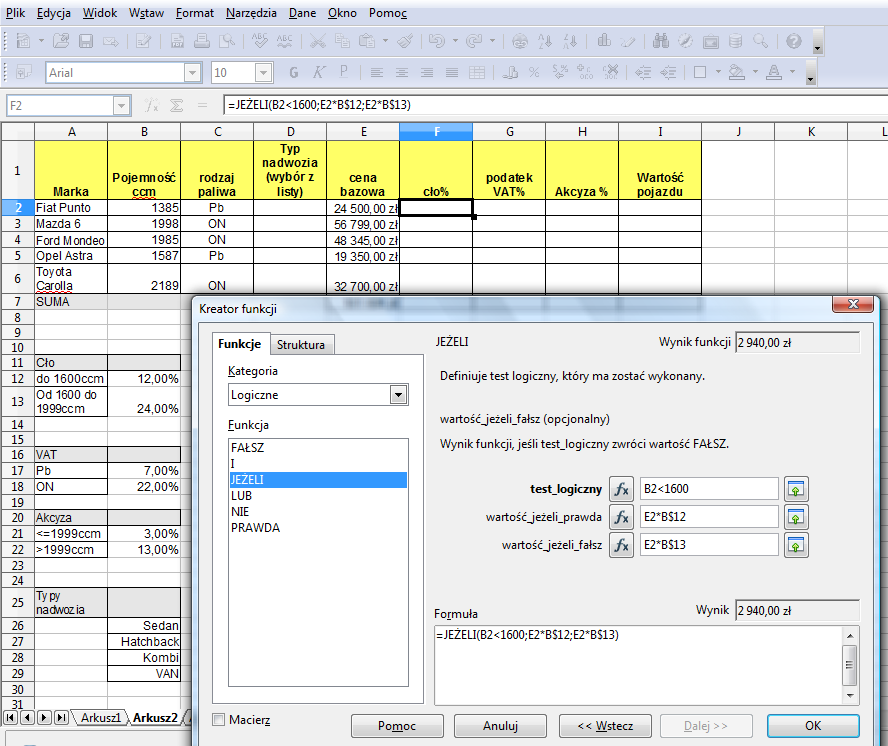Screen dimensions: 888x746
Task: Open the Wstaw menu
Action: 146,12
